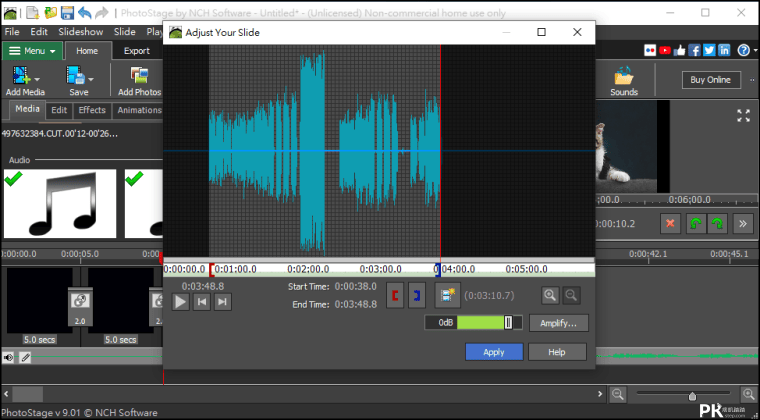Toggle soundtrack mute speaker icon
The image size is (760, 420).
click(8, 358)
